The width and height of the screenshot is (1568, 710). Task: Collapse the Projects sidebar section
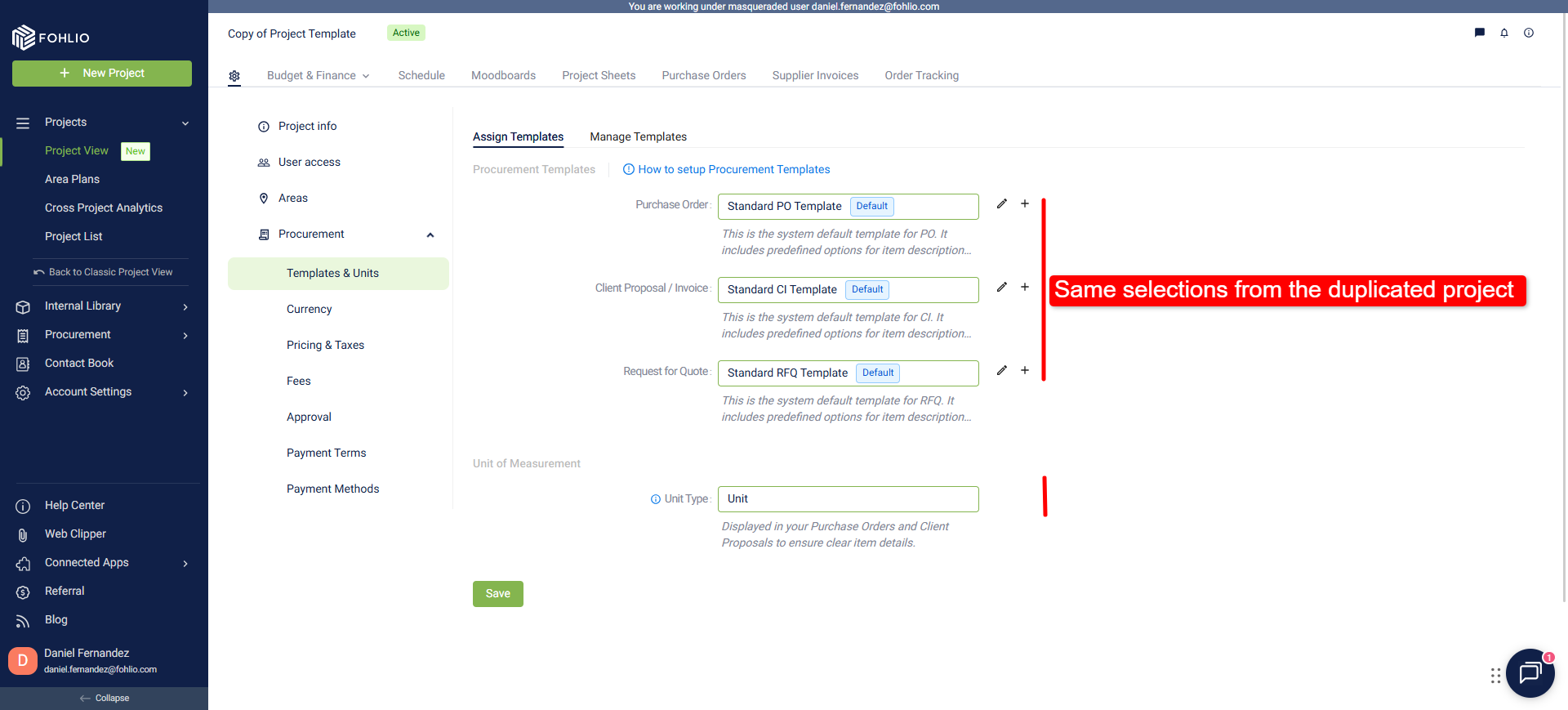[185, 123]
